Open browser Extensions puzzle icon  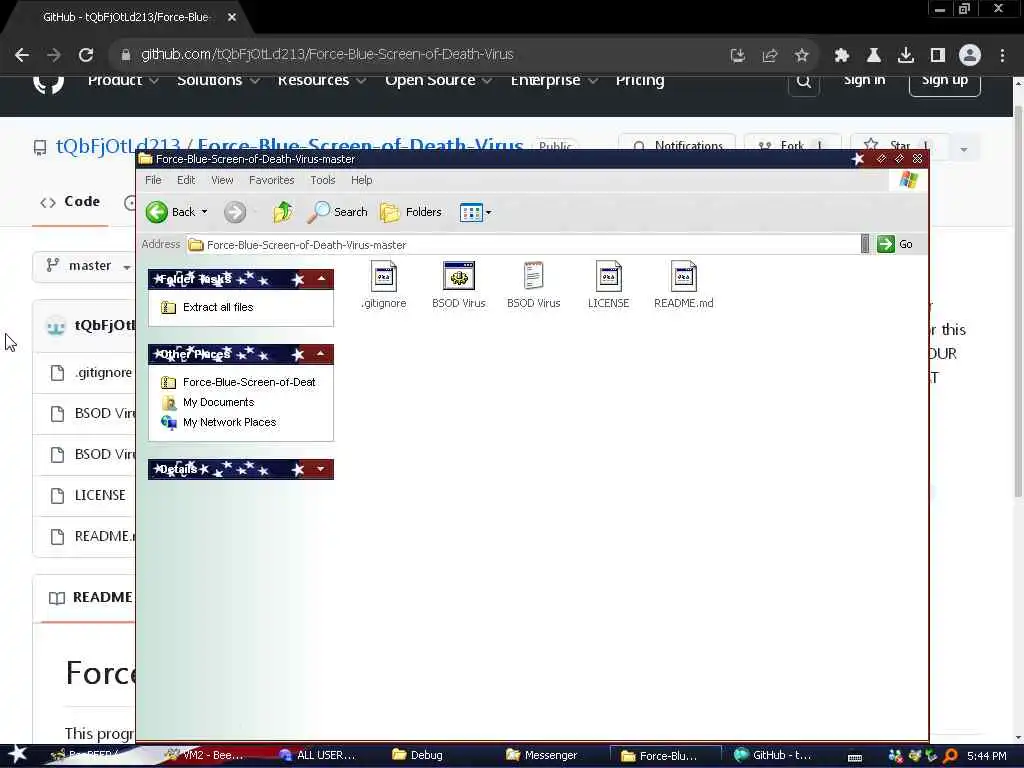pos(841,56)
